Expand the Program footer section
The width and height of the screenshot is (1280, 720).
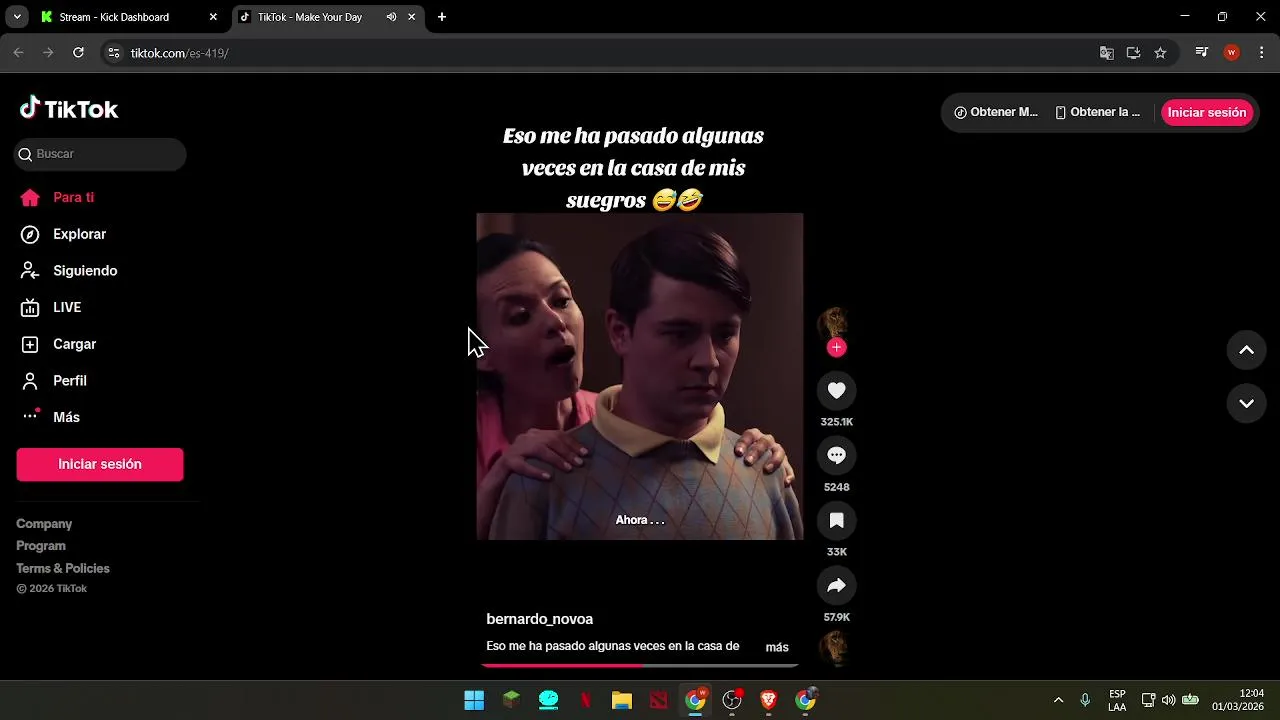coord(41,546)
